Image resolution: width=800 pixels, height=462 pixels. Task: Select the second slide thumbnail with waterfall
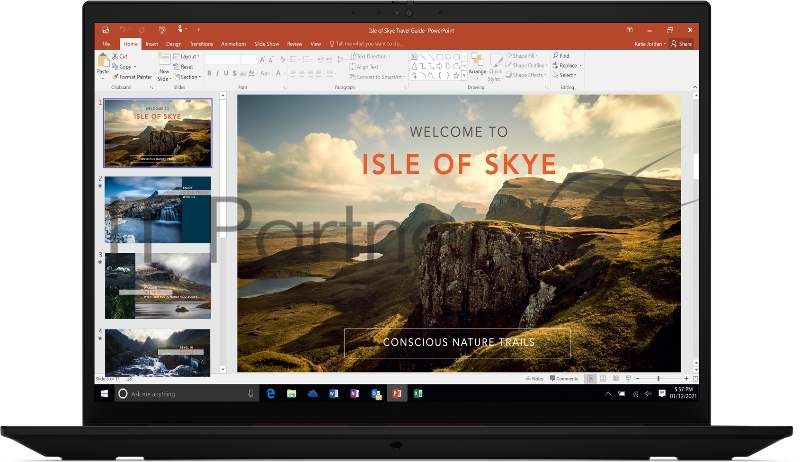tap(158, 209)
